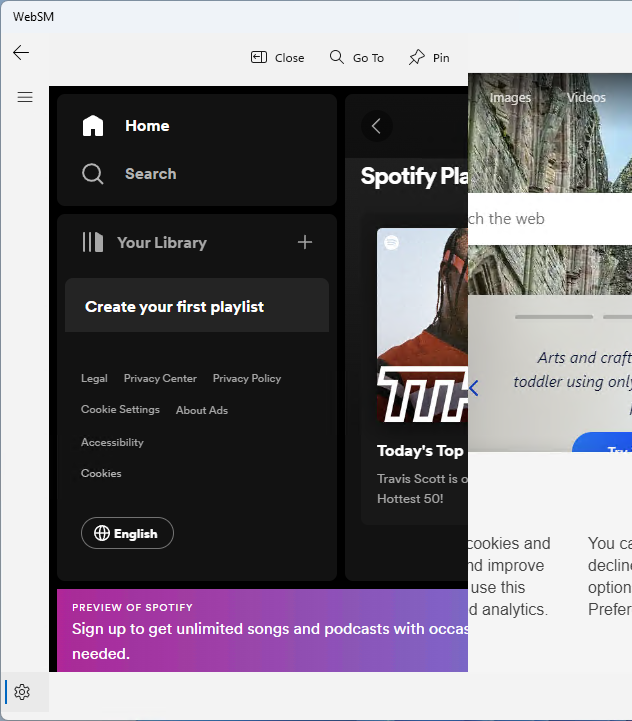Viewport: 632px width, 721px height.
Task: Click the Close pane toolbar button
Action: click(x=277, y=57)
